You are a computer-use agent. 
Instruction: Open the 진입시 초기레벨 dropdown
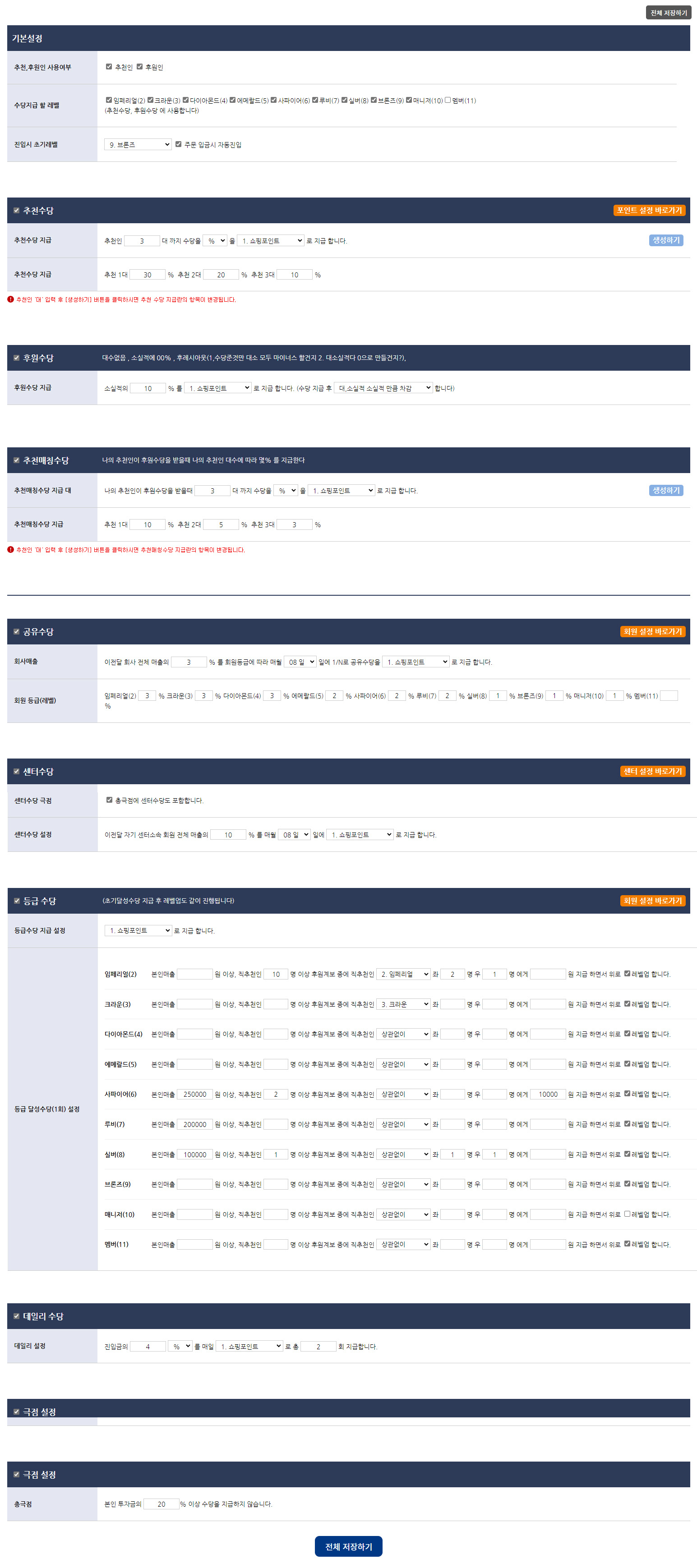[138, 144]
